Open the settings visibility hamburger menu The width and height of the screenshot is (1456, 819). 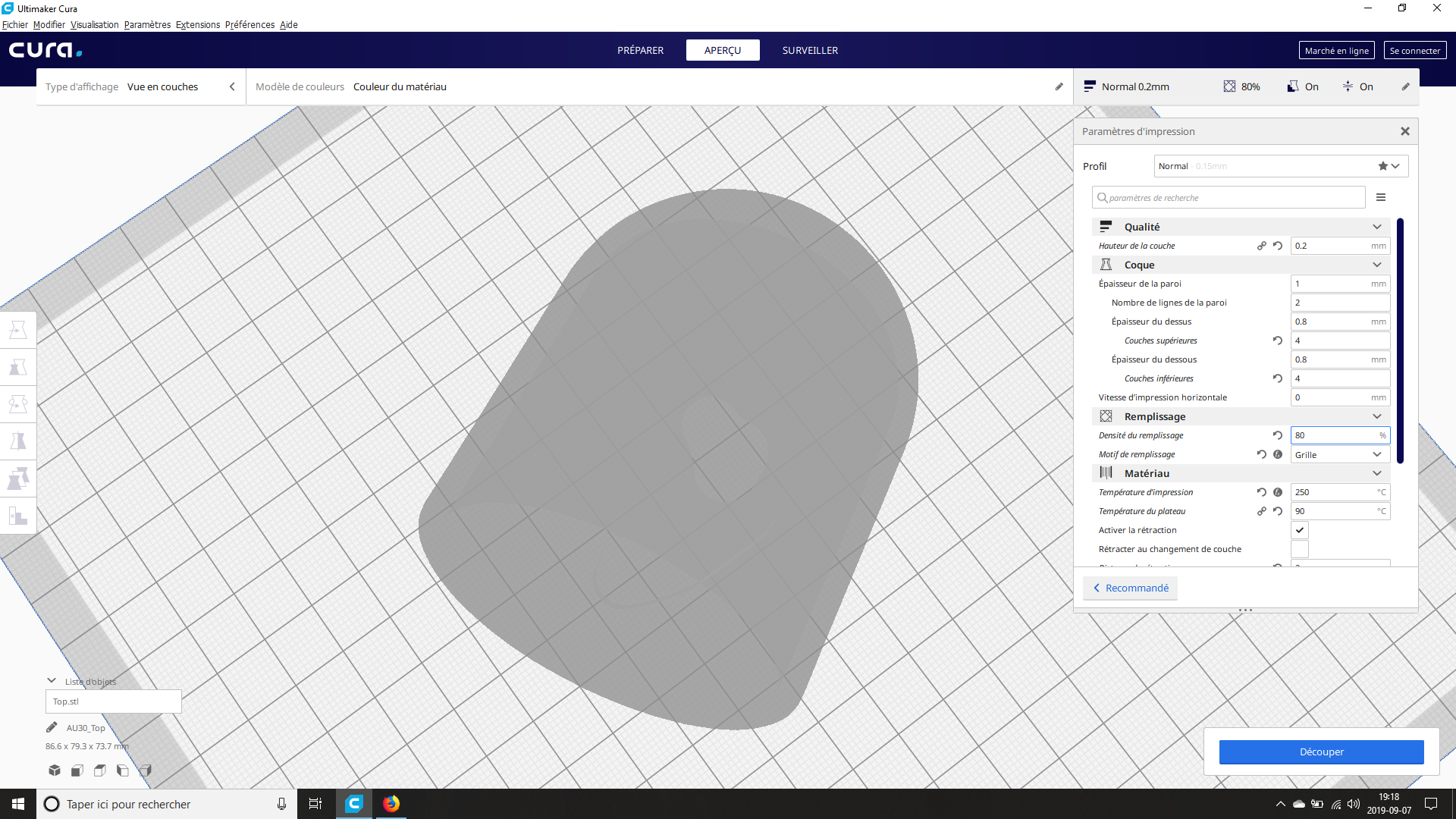[1381, 197]
